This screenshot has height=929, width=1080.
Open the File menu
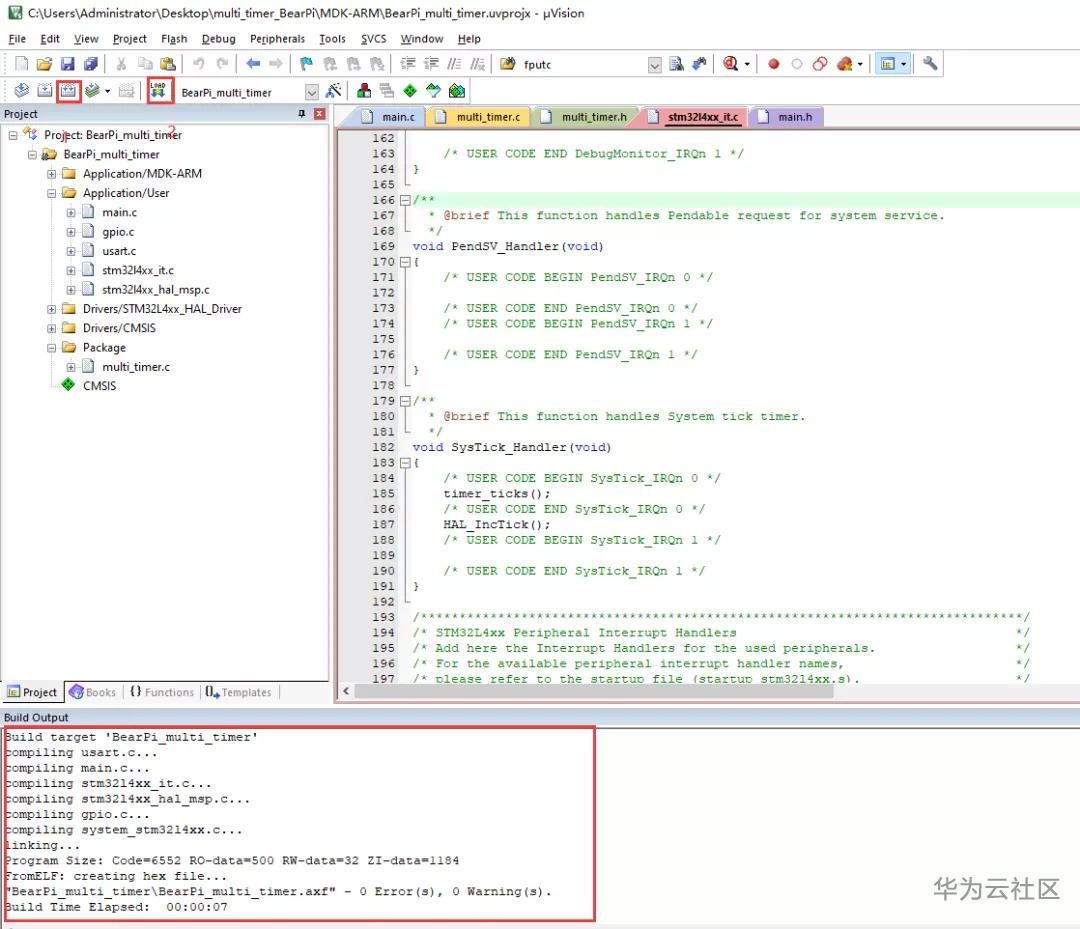[17, 39]
